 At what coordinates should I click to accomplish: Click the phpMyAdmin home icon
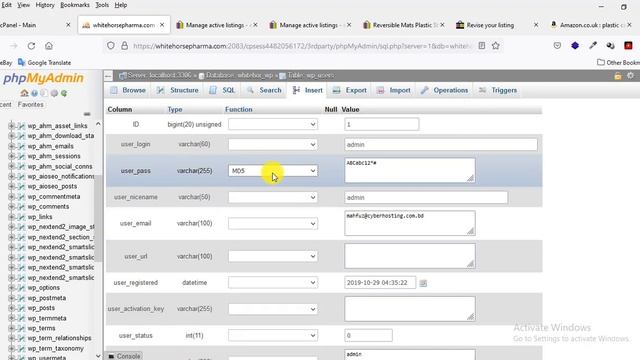24,93
